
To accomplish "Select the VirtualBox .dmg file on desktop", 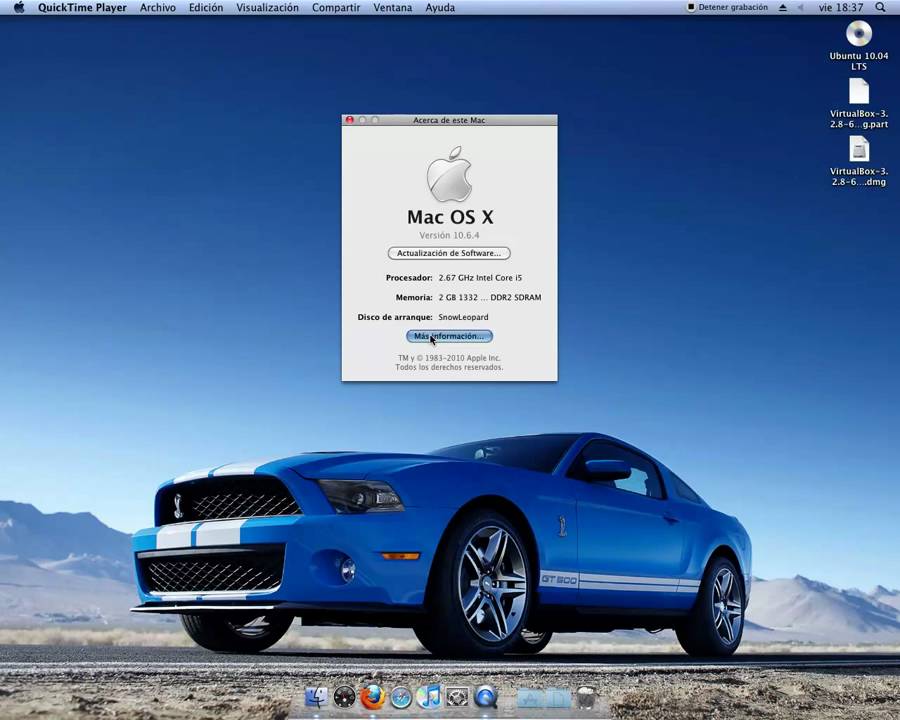I will [x=859, y=149].
